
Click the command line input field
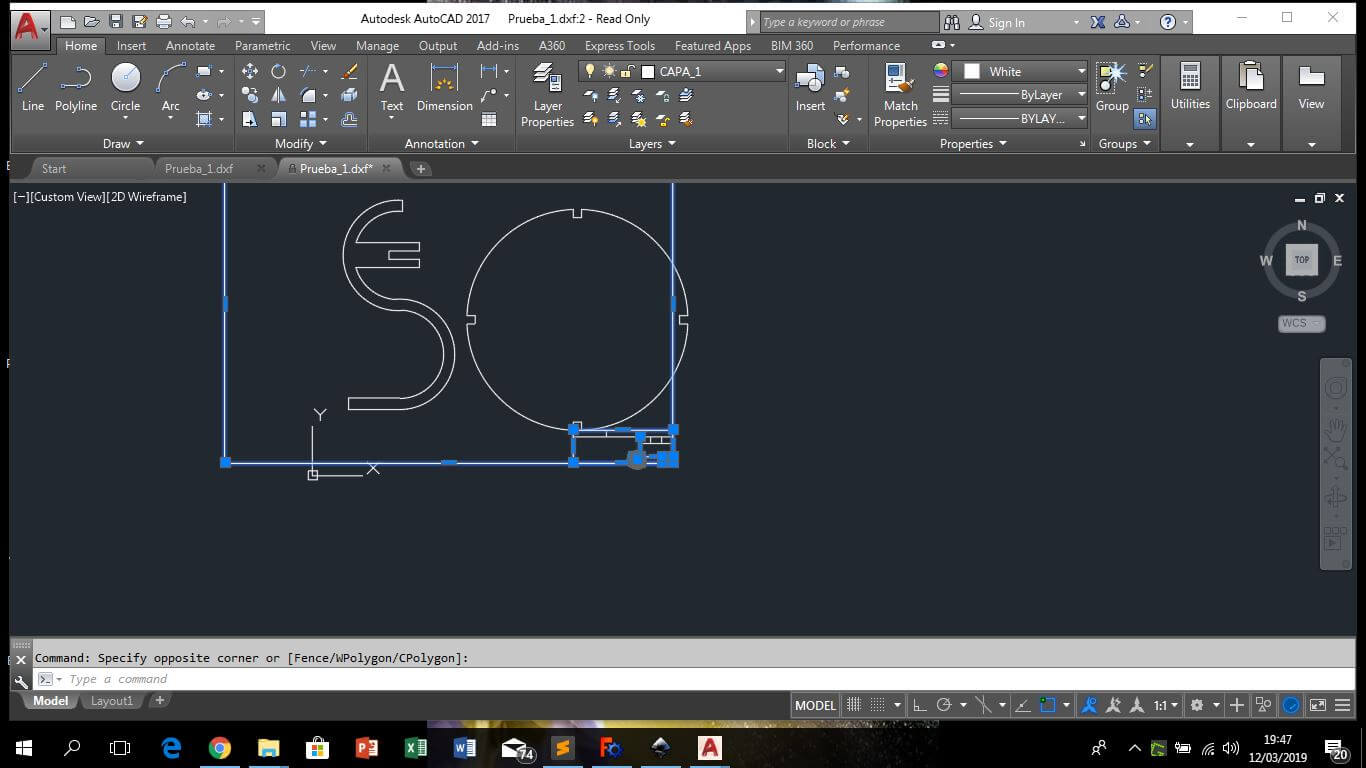tap(400, 679)
